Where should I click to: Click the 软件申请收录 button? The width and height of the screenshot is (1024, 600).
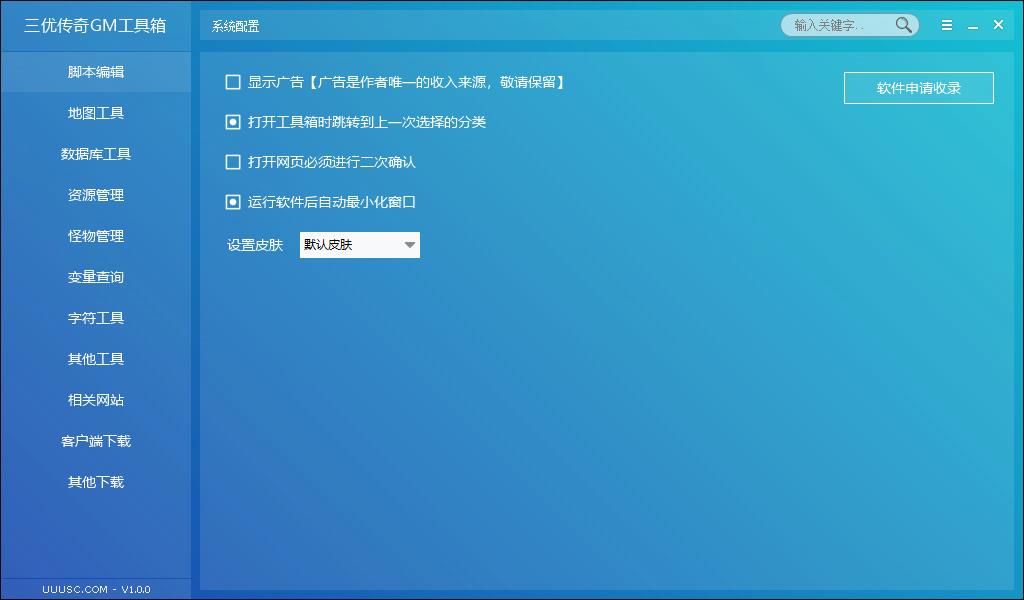coord(918,88)
